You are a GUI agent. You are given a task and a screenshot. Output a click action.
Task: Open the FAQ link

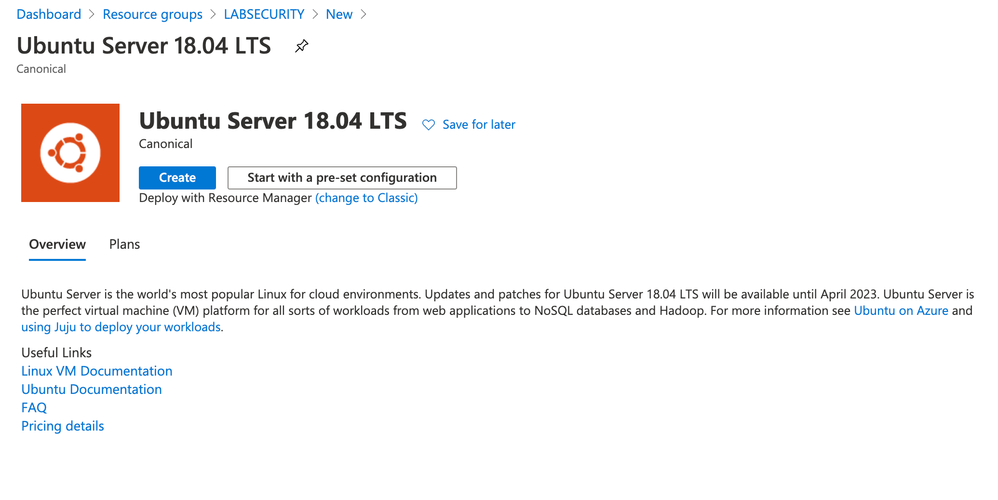pyautogui.click(x=34, y=408)
